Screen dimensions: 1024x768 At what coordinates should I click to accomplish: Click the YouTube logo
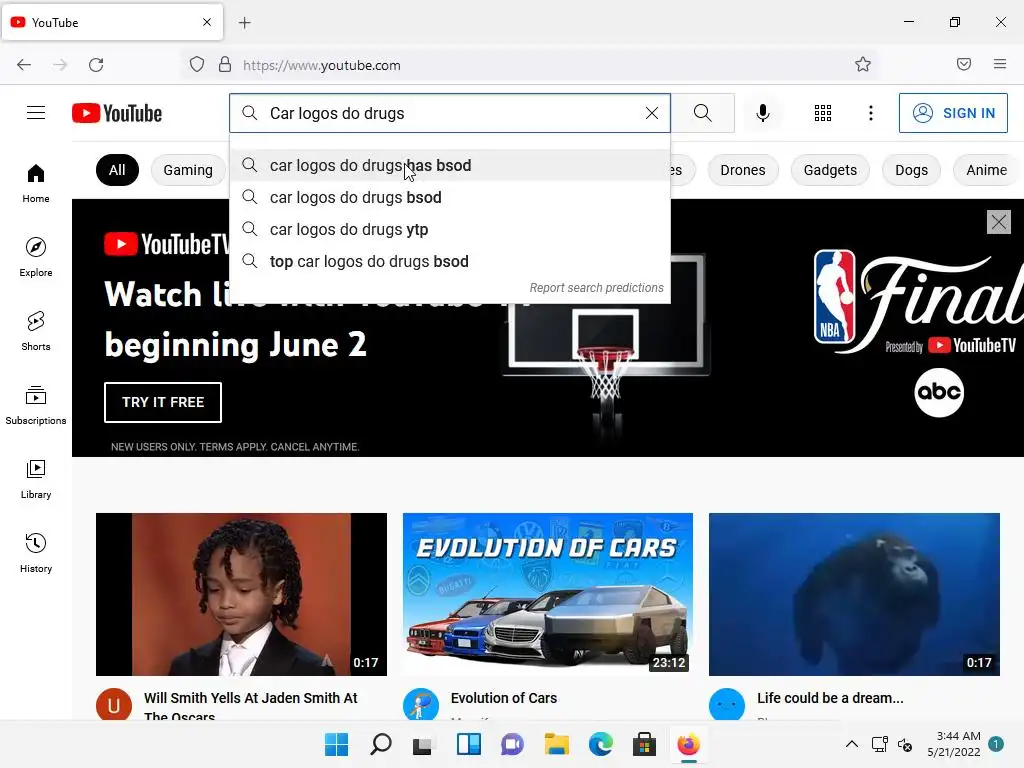pyautogui.click(x=117, y=113)
